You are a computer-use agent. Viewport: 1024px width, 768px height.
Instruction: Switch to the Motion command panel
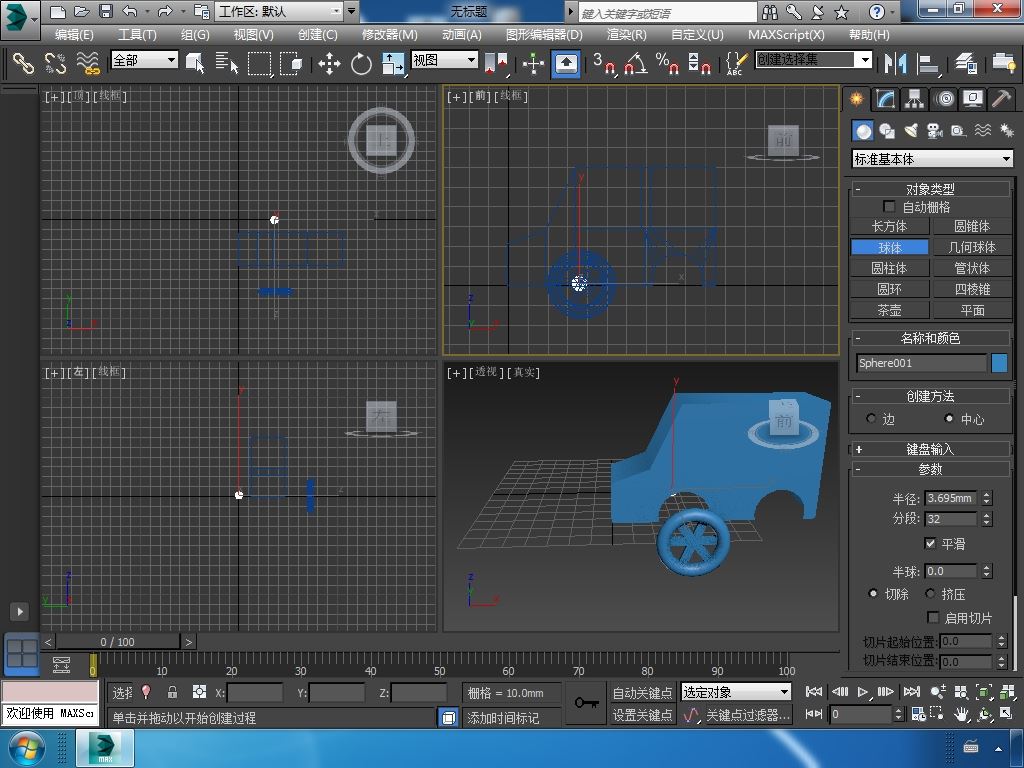tap(944, 99)
